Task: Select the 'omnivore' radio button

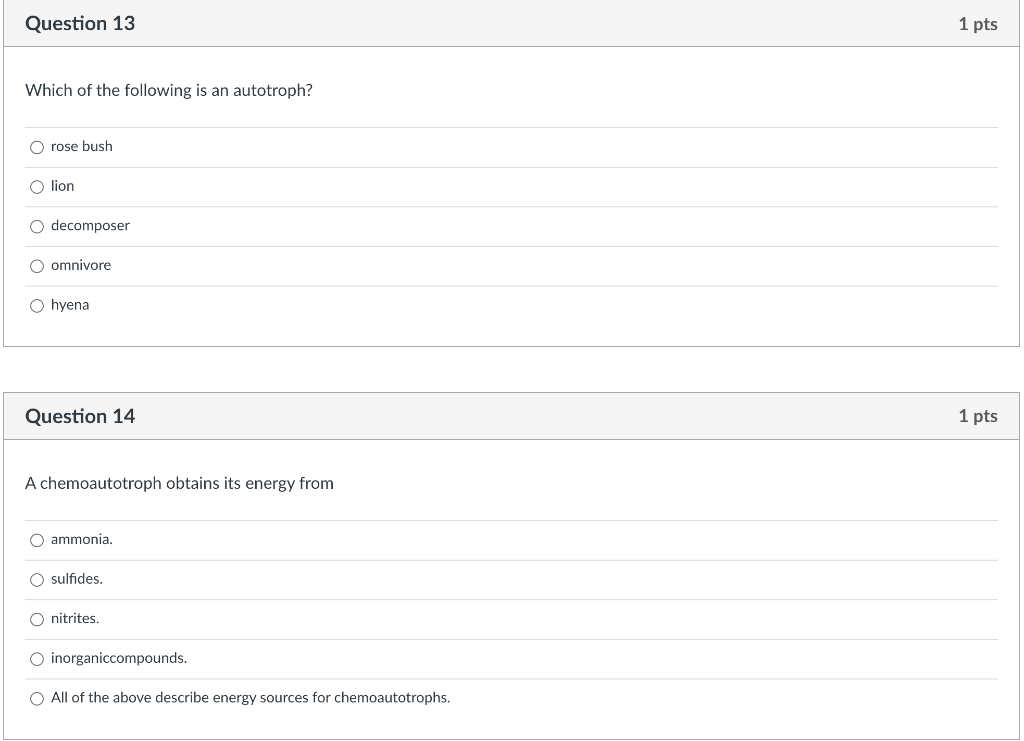Action: click(37, 266)
